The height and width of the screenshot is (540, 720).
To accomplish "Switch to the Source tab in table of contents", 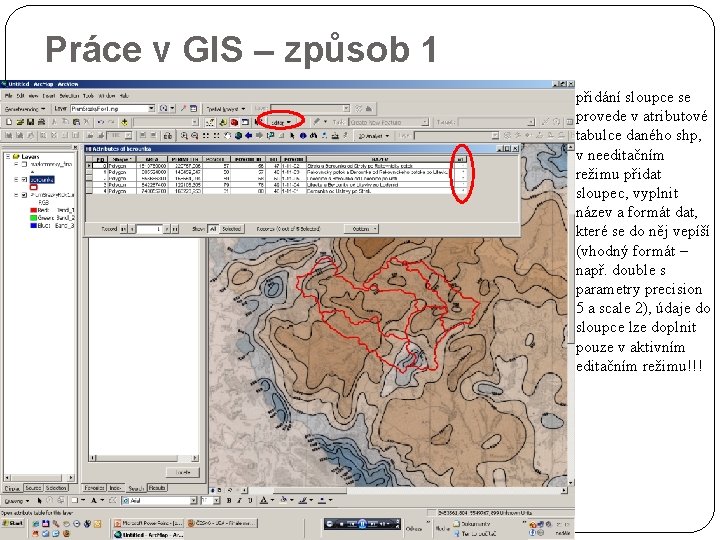I will [33, 488].
